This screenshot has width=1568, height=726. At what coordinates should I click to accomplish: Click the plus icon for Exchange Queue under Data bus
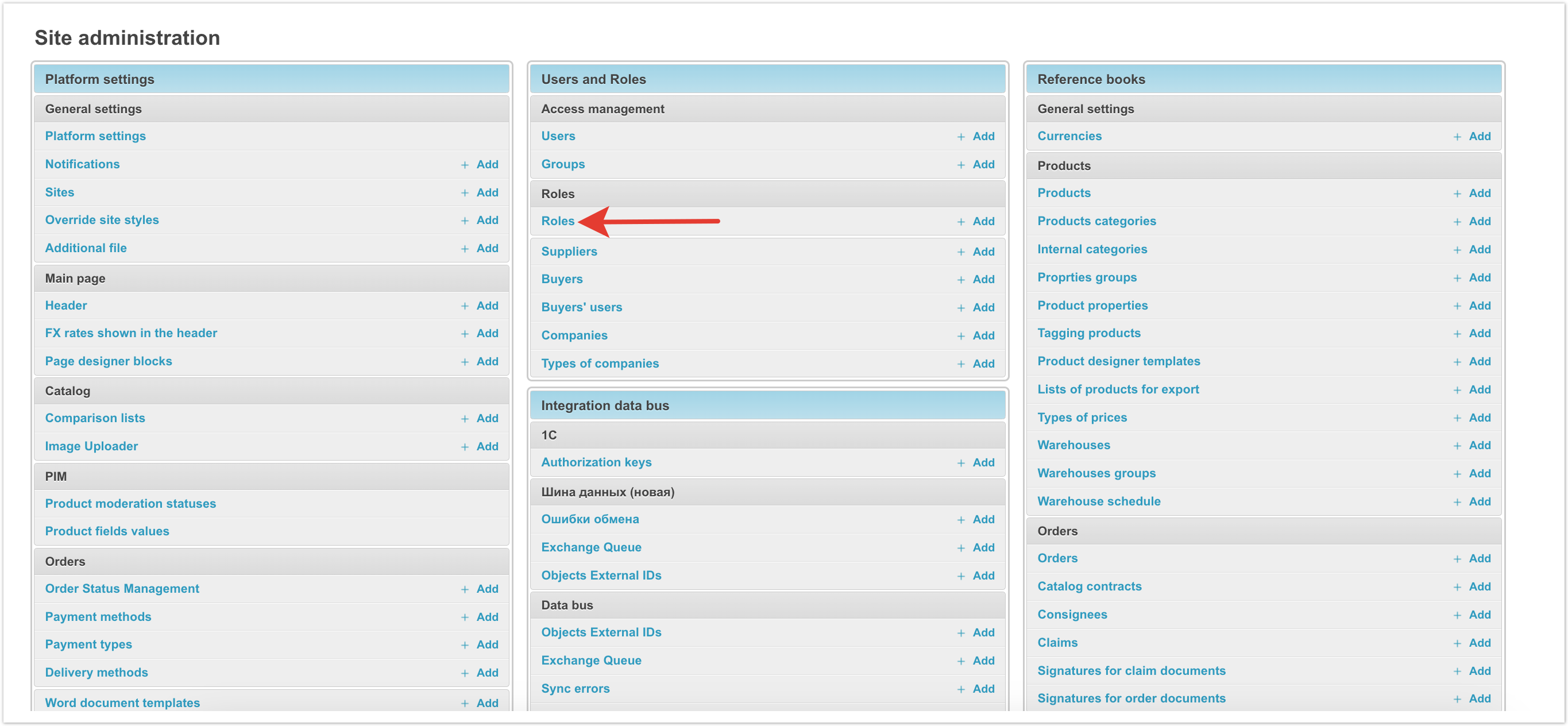click(x=960, y=661)
